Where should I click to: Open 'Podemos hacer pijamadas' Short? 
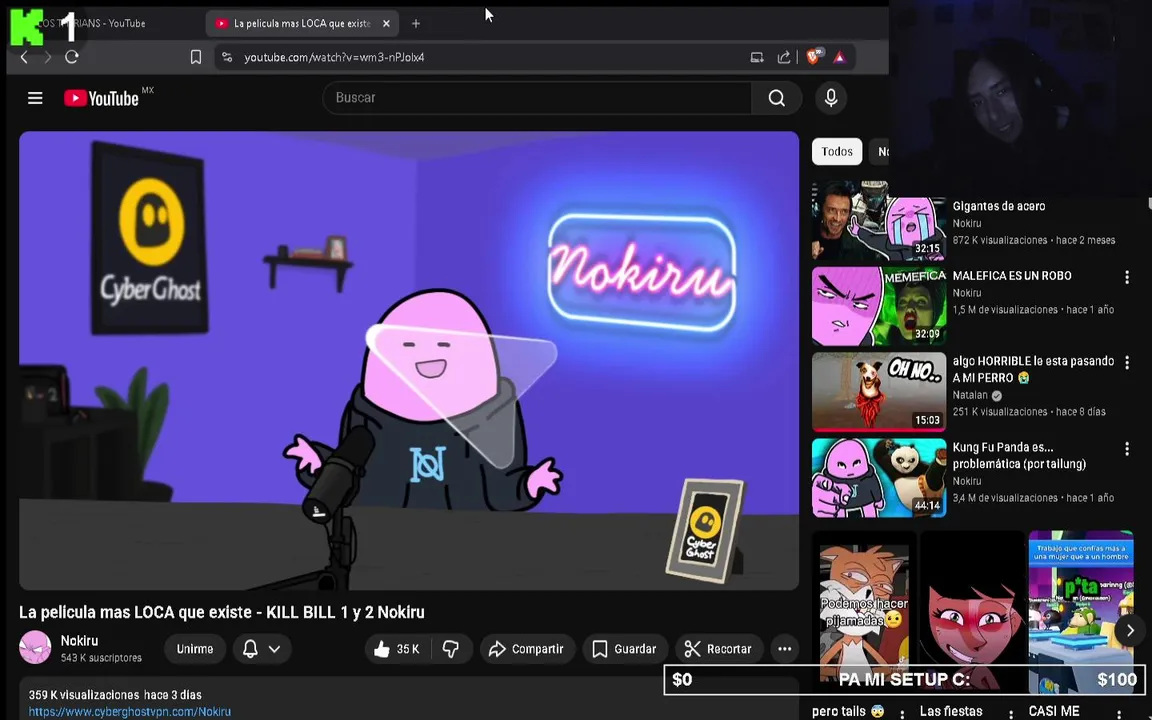tap(864, 613)
